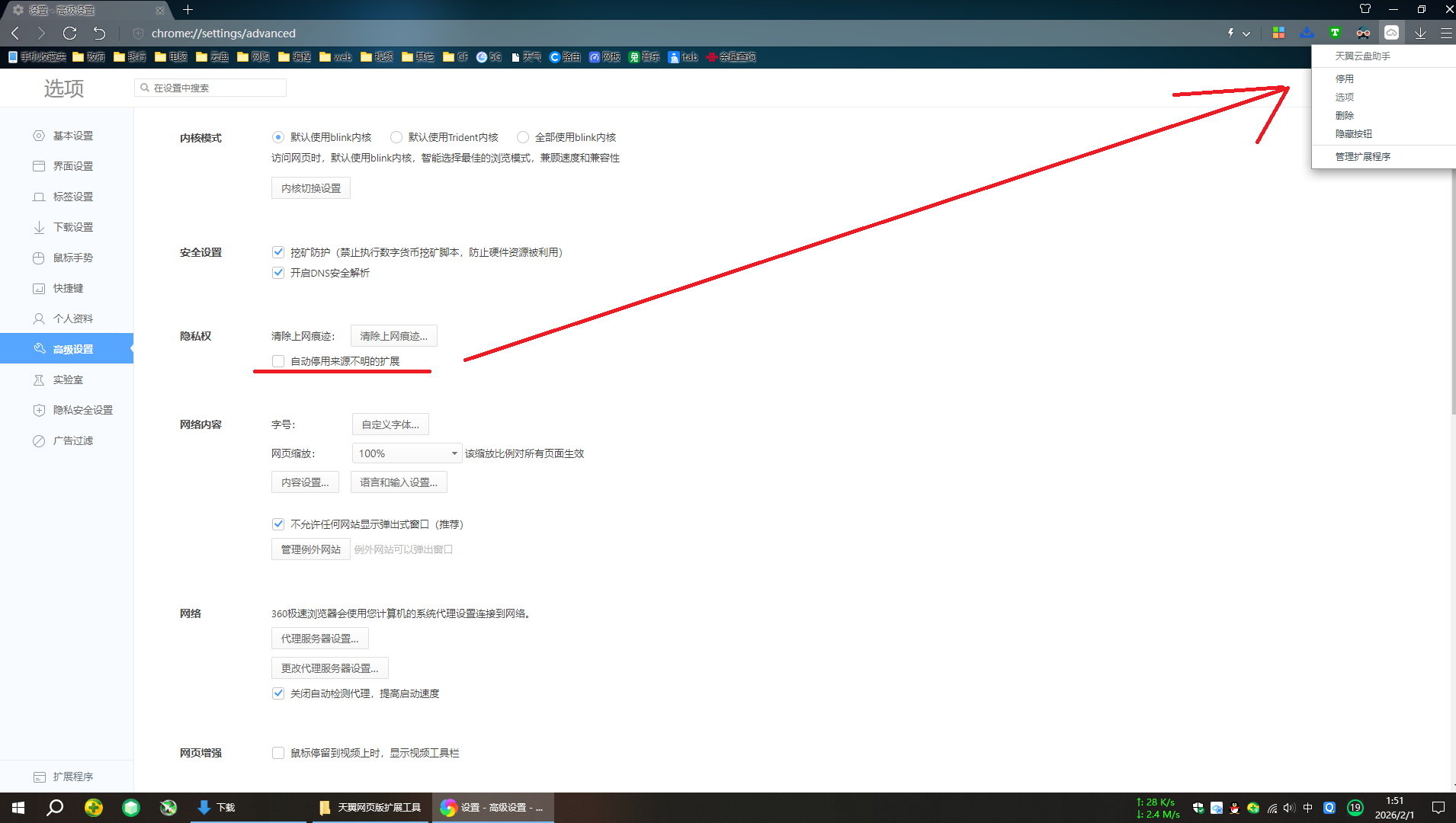The height and width of the screenshot is (823, 1456).
Task: Open the 网页缩放 100% dropdown
Action: (x=407, y=453)
